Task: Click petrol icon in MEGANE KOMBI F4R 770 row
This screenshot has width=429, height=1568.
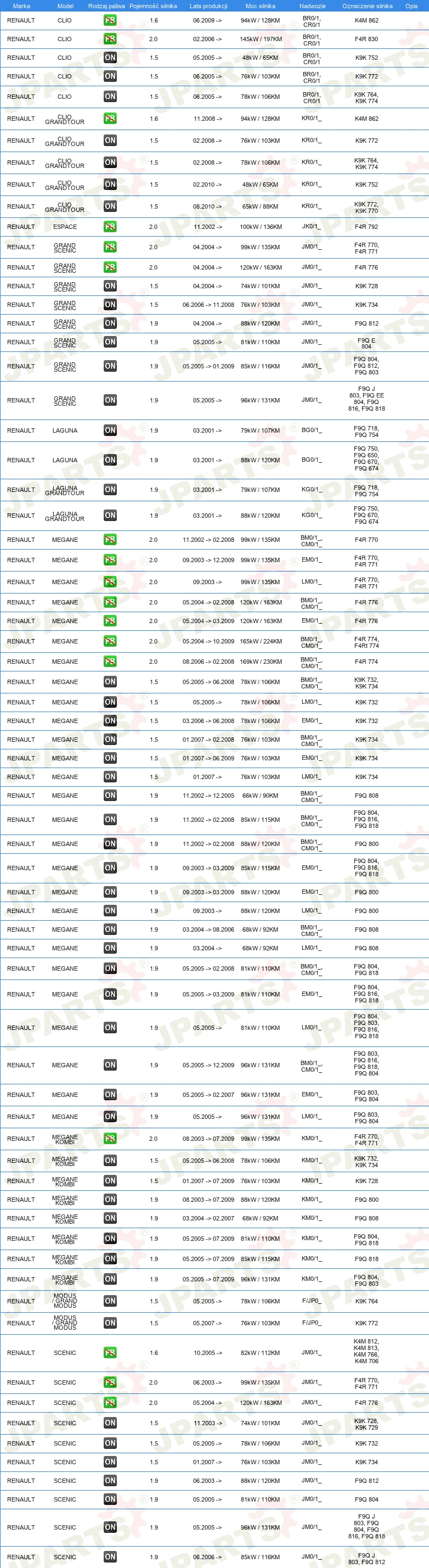Action: coord(110,1139)
